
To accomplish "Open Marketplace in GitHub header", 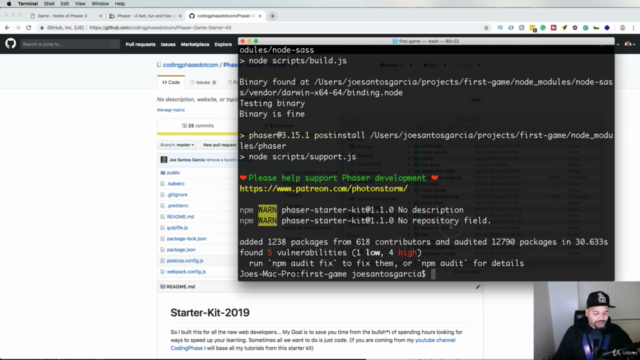I will pos(195,44).
